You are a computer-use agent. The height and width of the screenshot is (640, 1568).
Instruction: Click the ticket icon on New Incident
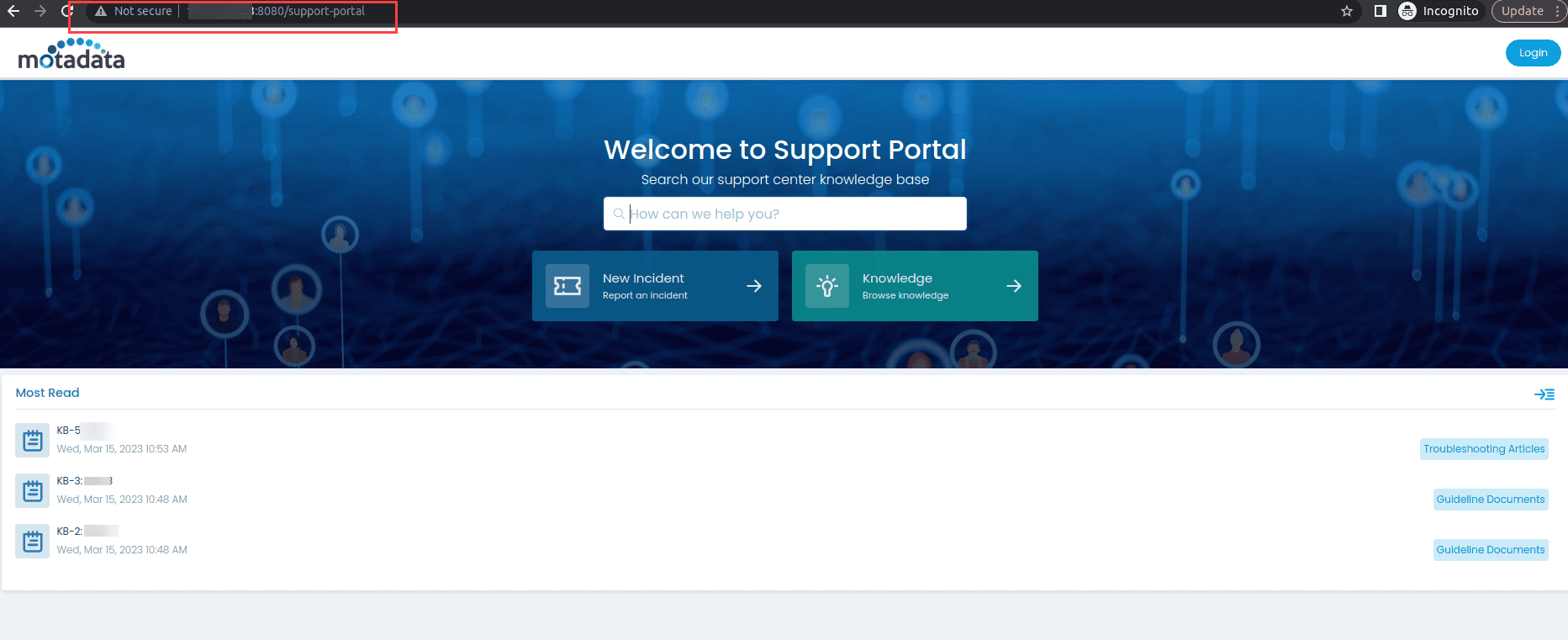(x=568, y=286)
